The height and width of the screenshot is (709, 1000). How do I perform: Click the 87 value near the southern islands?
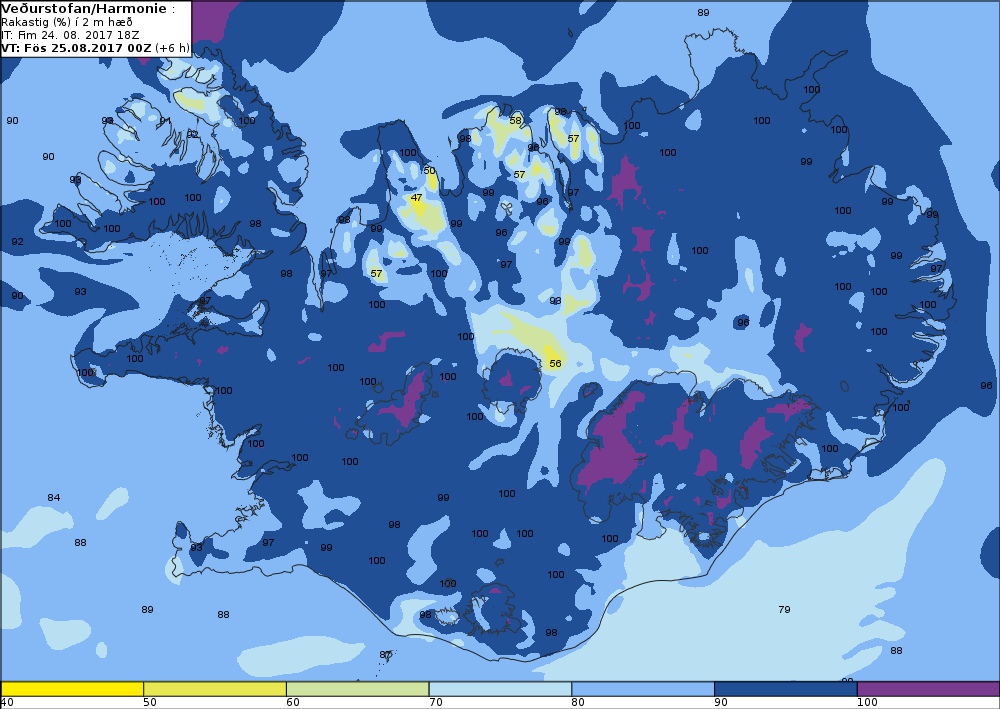click(385, 655)
